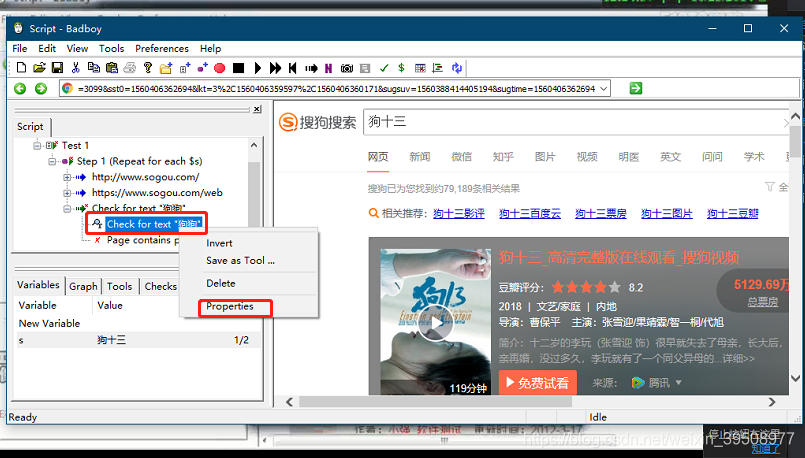Screen dimensions: 805x458
Task: Switch to the Graph tab
Action: (x=83, y=286)
